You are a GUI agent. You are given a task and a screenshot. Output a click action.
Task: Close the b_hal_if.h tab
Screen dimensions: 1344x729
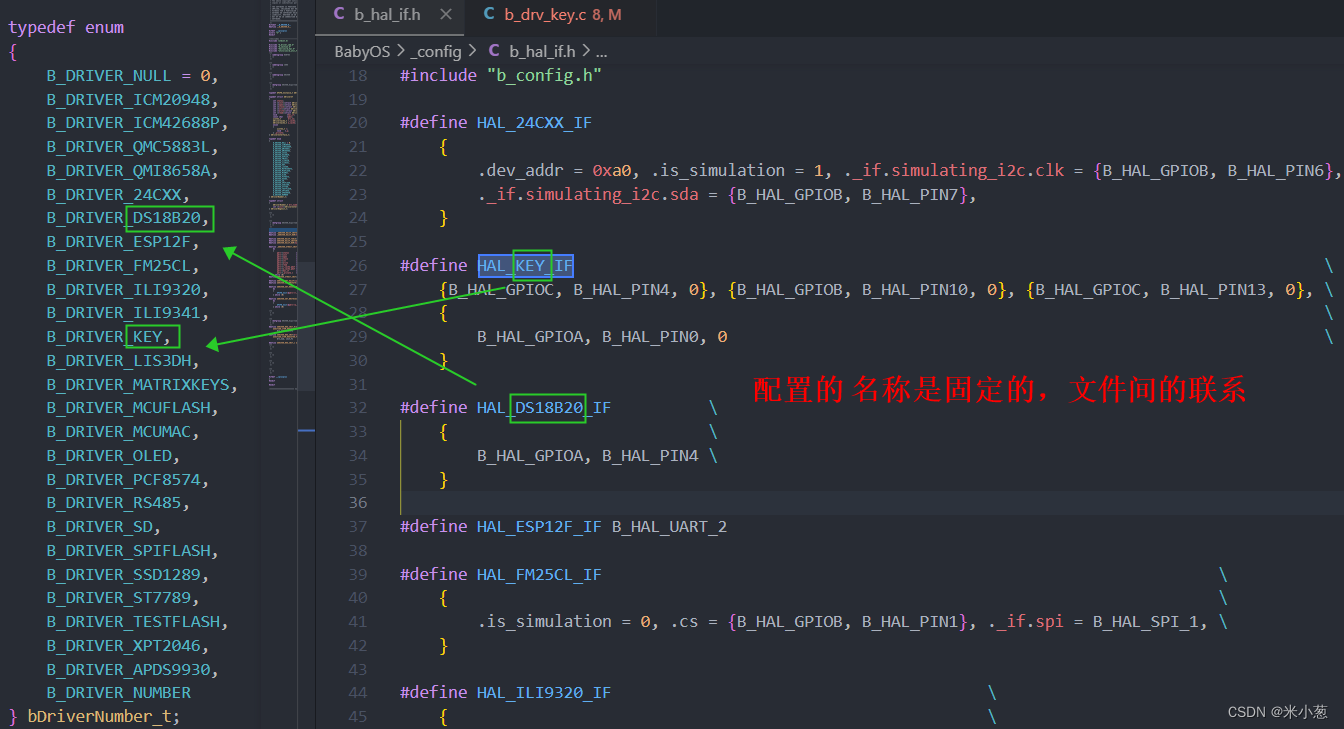446,14
